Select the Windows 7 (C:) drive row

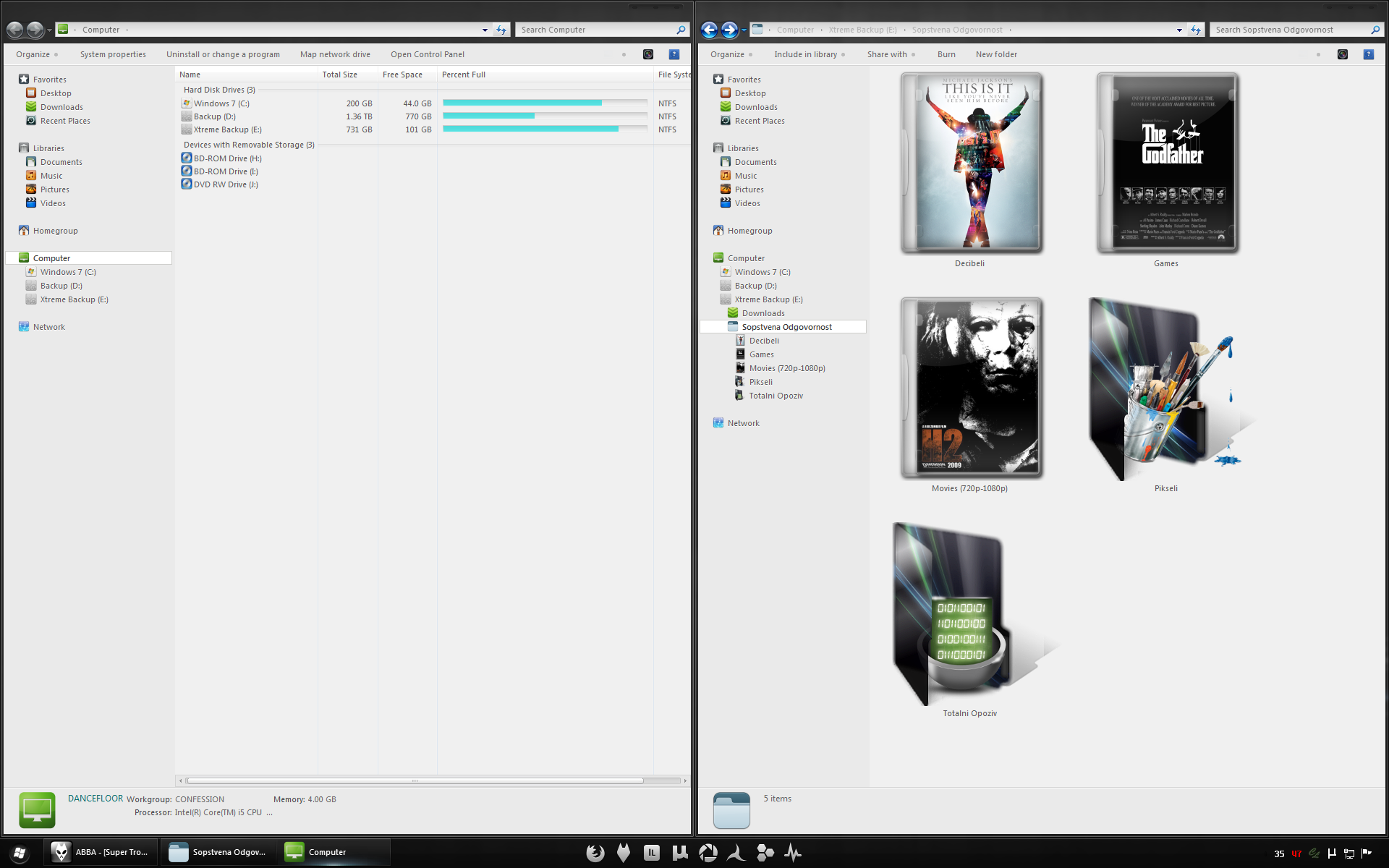[433, 103]
